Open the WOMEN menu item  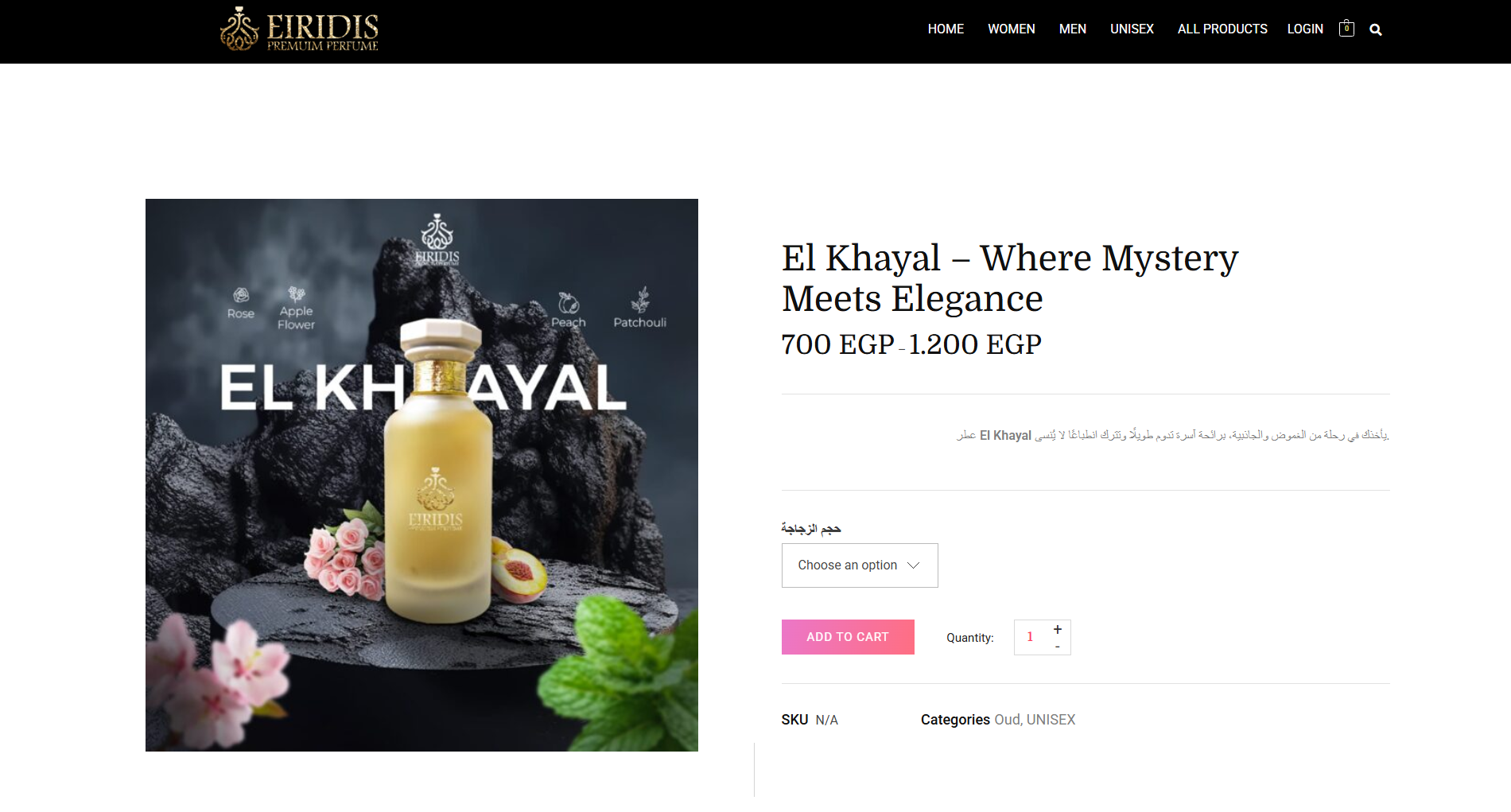[1012, 29]
